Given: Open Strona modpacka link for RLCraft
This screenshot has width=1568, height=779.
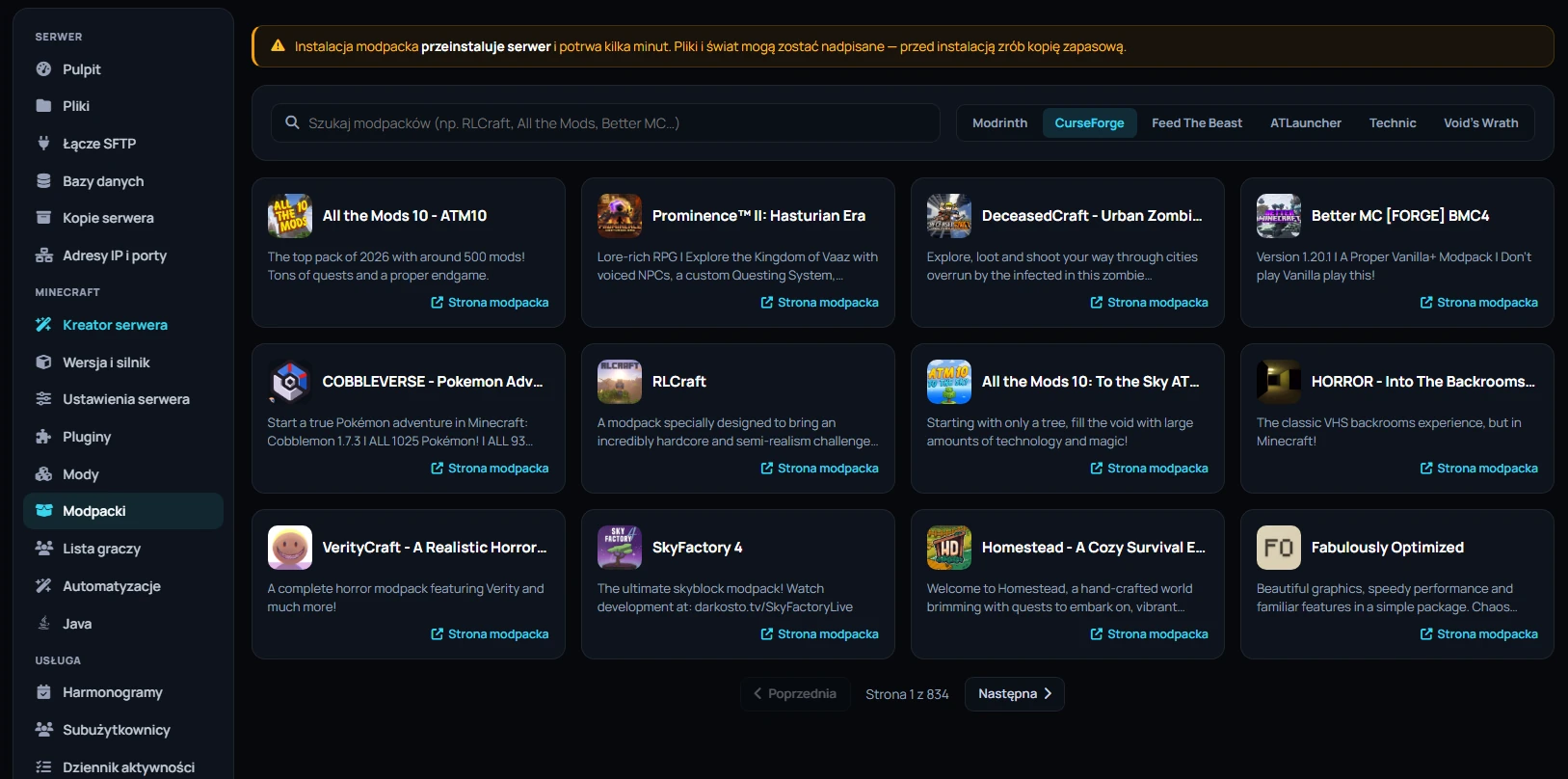Looking at the screenshot, I should point(819,469).
